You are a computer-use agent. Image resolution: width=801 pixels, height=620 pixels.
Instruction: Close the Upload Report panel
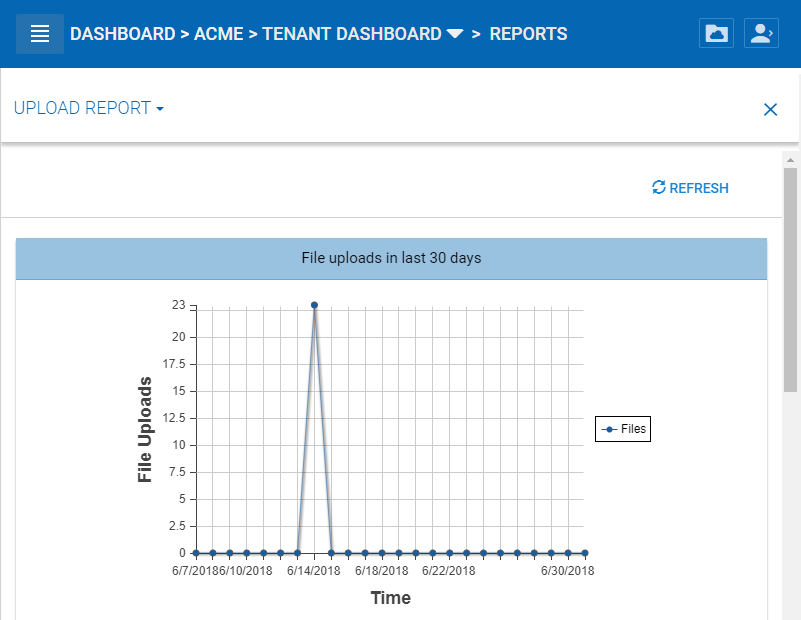pyautogui.click(x=770, y=109)
